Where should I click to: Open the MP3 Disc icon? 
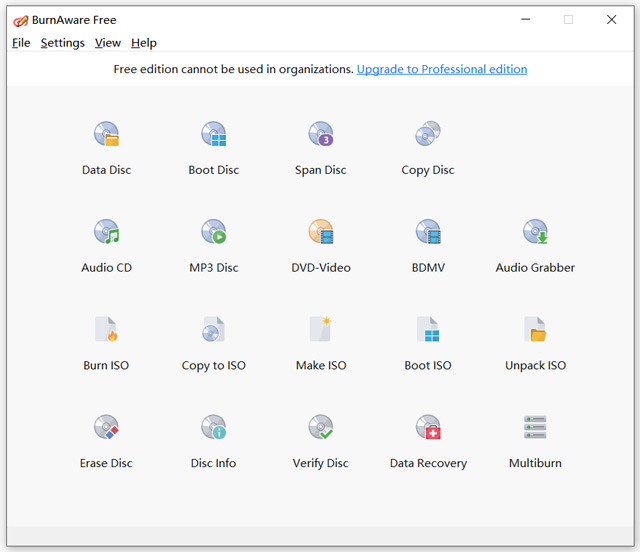(x=213, y=231)
